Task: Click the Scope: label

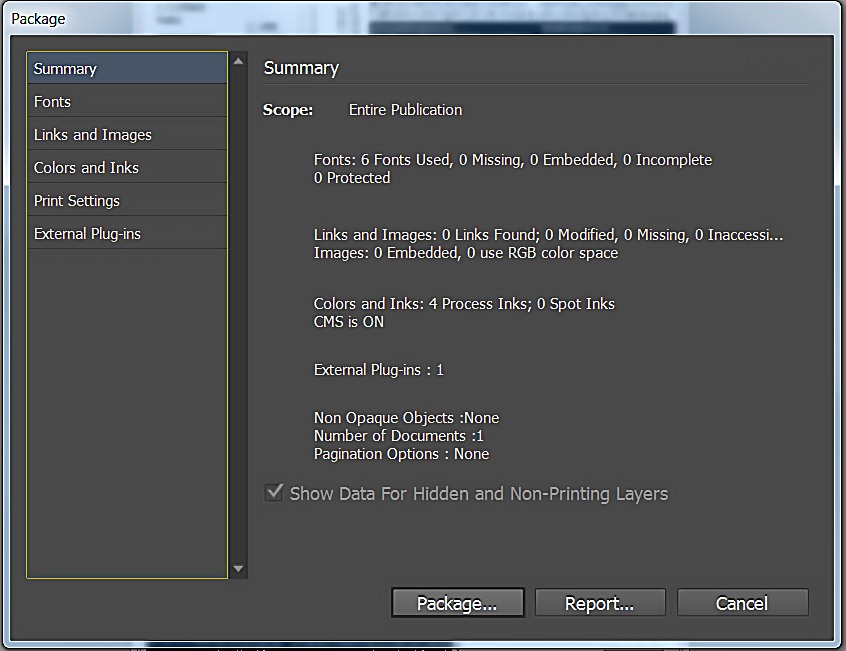Action: 288,109
